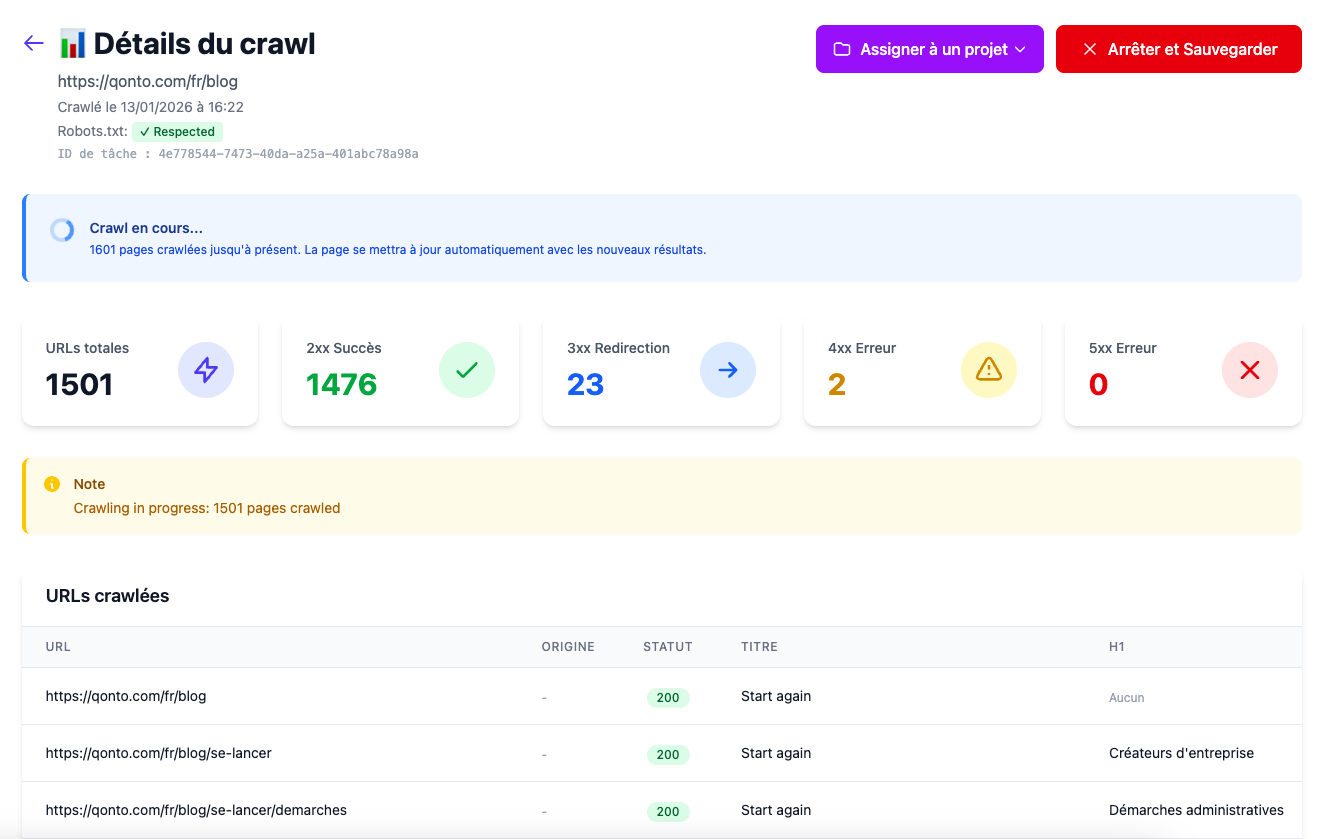Click the STATUT column header

click(667, 647)
